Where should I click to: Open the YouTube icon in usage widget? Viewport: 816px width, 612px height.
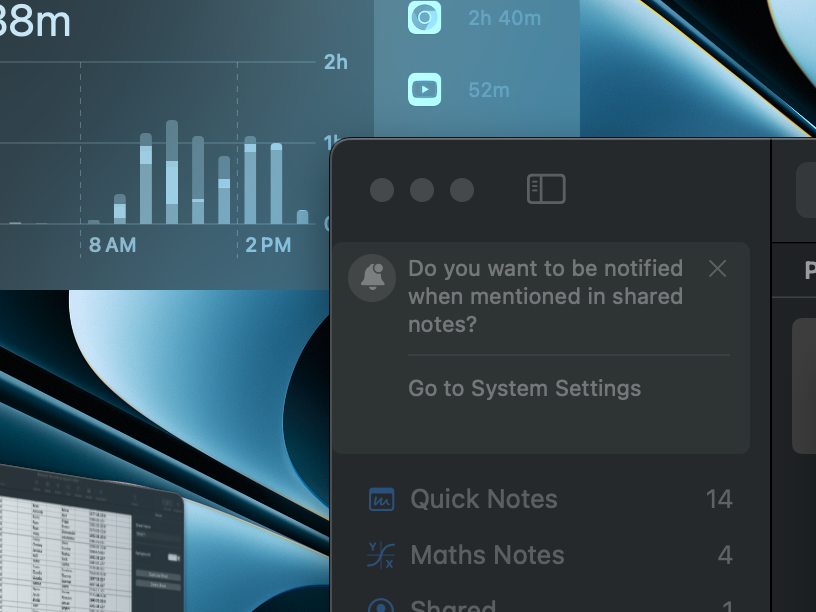tap(425, 90)
